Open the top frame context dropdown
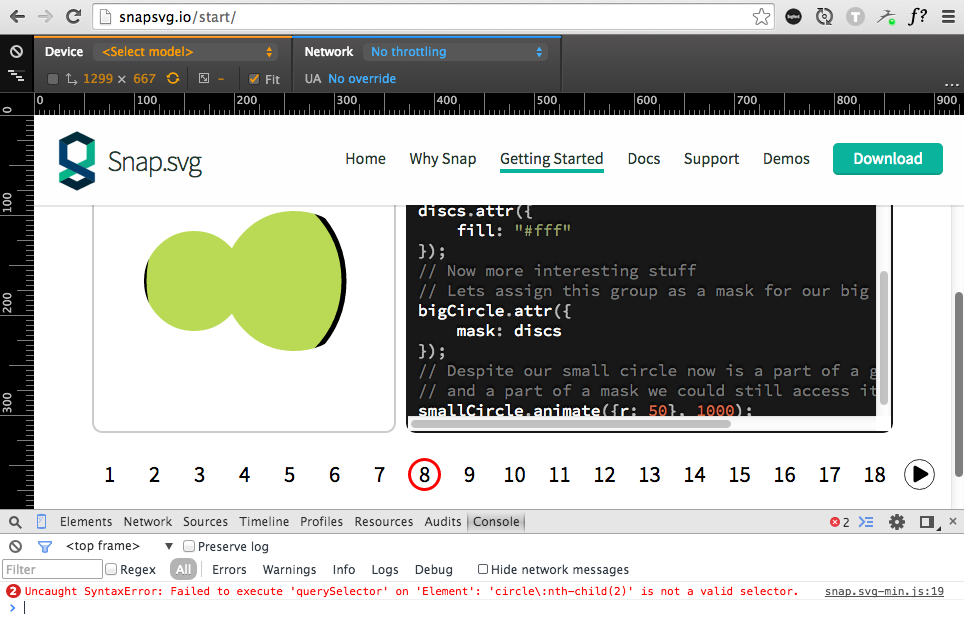Viewport: 964px width, 631px height. point(119,546)
